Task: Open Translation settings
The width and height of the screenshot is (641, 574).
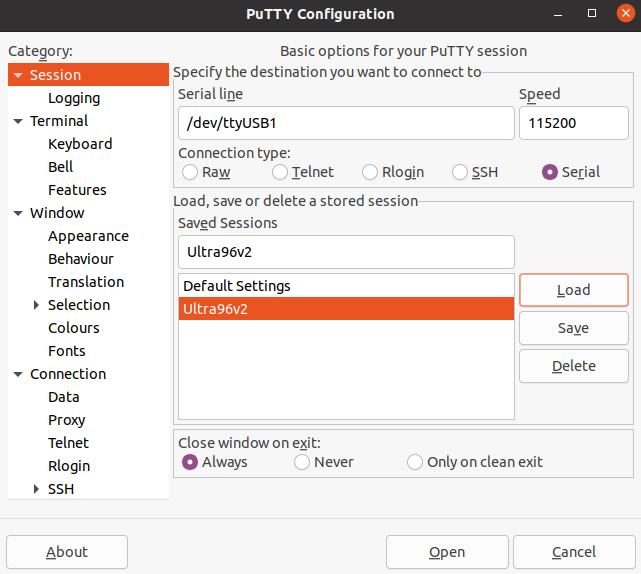Action: [x=86, y=282]
